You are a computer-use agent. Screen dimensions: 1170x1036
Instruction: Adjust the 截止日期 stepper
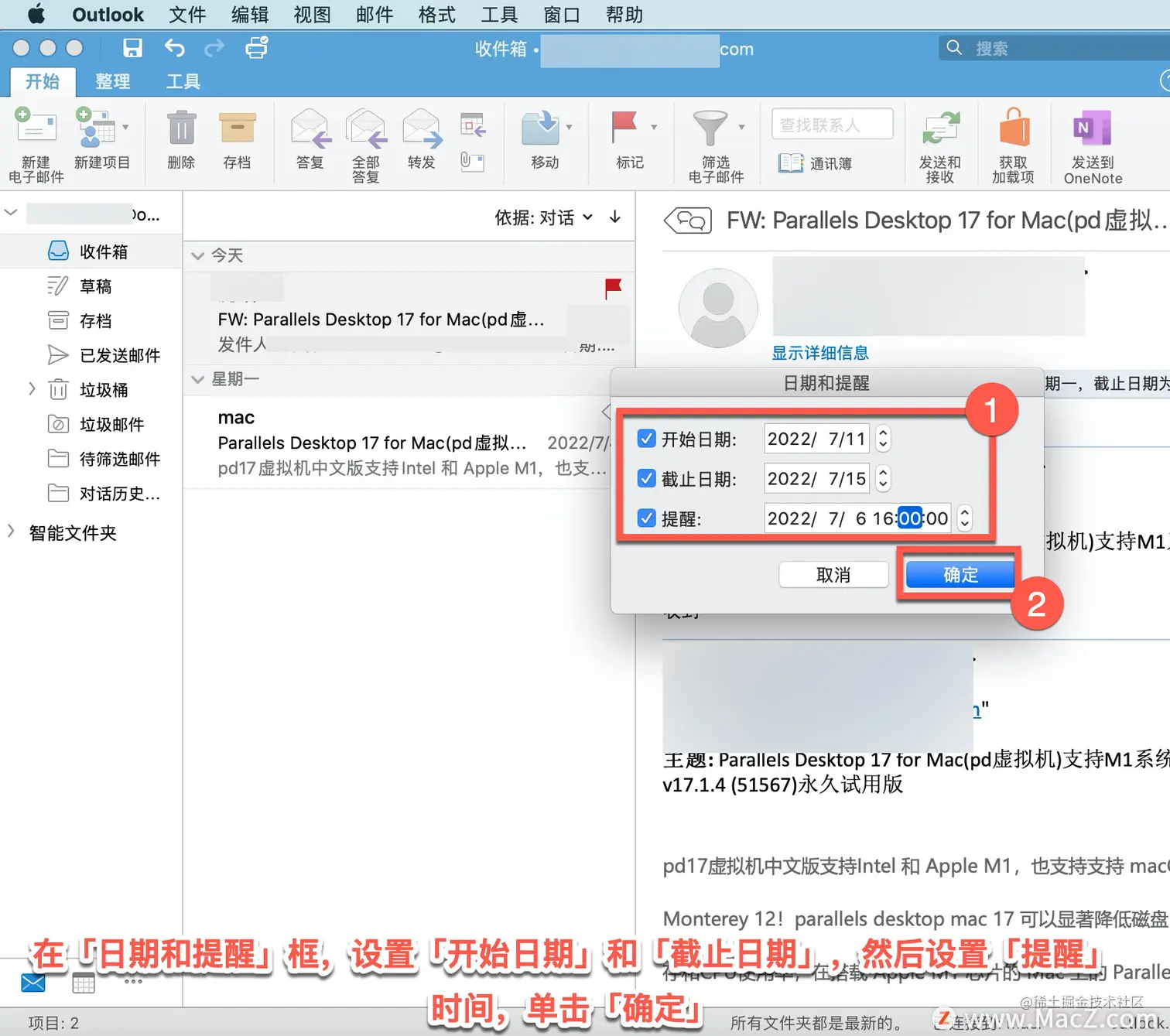pyautogui.click(x=883, y=478)
